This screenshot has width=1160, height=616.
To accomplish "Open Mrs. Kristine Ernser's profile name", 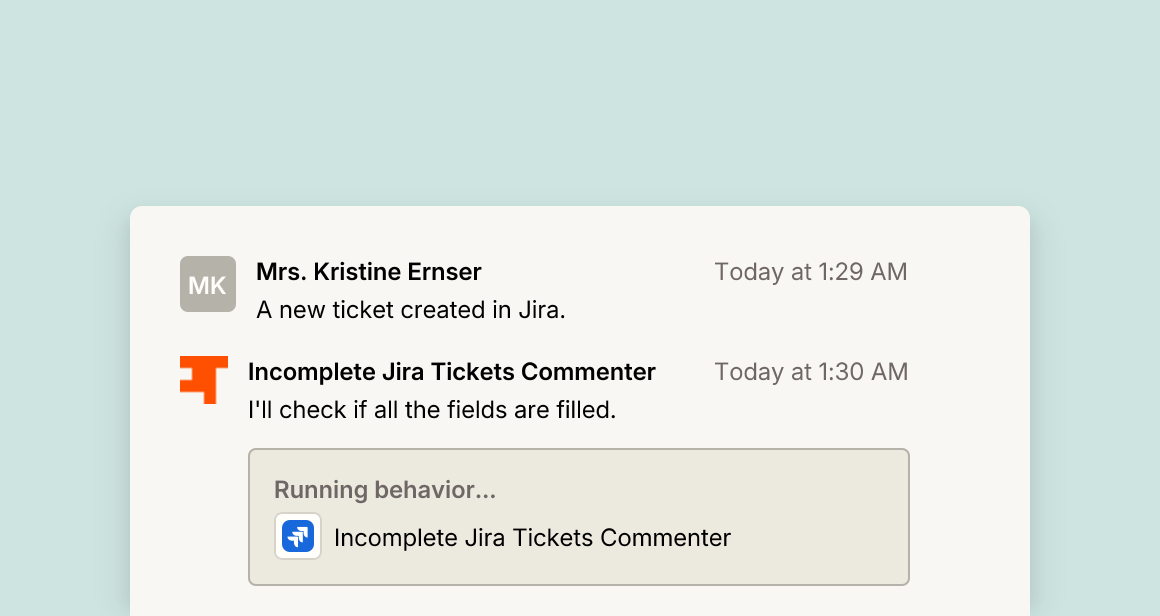I will [x=368, y=271].
